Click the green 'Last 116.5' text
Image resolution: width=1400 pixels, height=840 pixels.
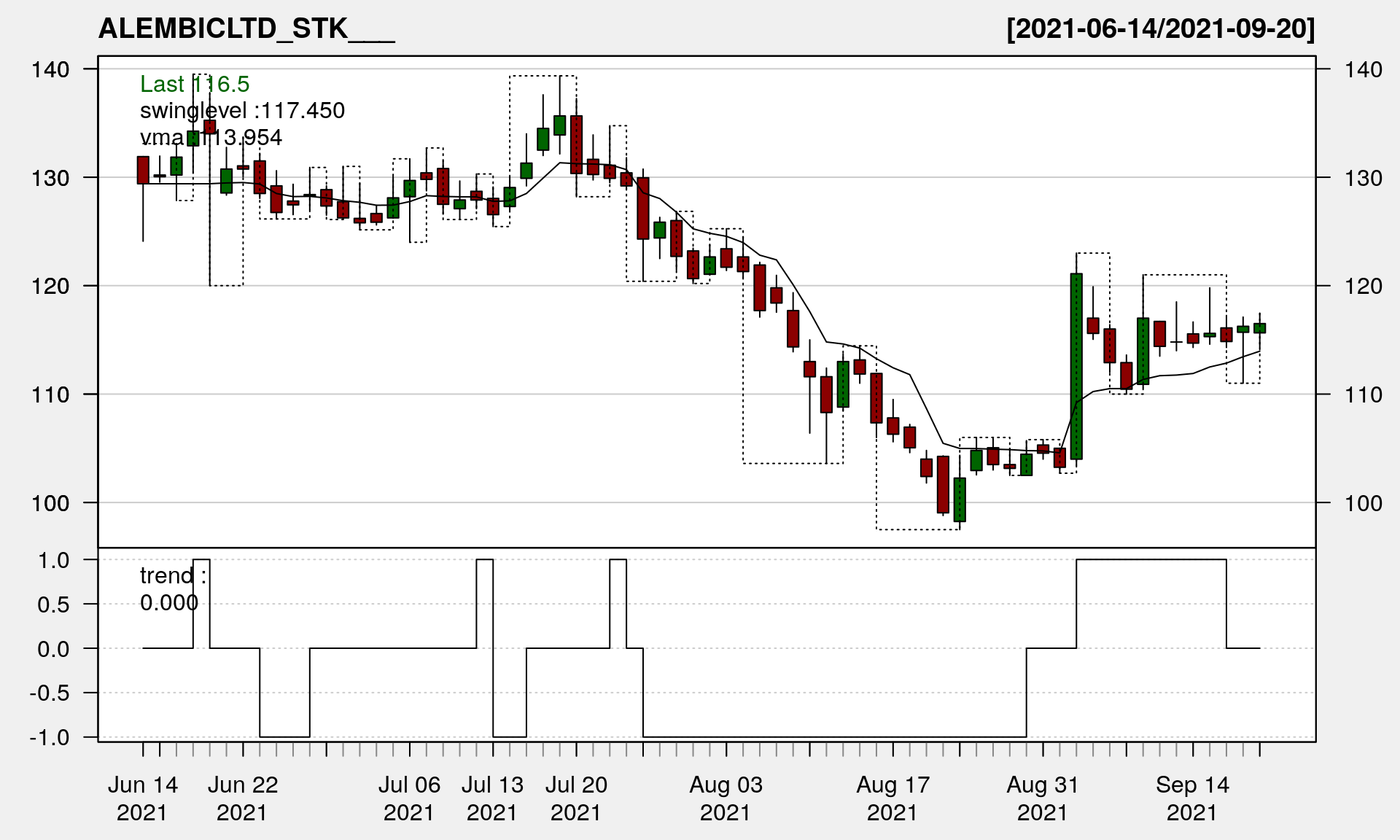point(195,84)
